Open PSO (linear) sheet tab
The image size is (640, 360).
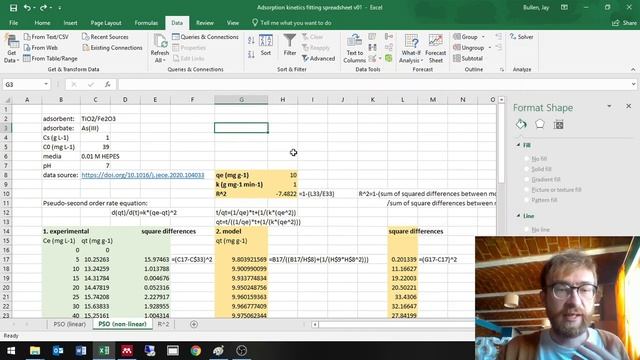[70, 324]
